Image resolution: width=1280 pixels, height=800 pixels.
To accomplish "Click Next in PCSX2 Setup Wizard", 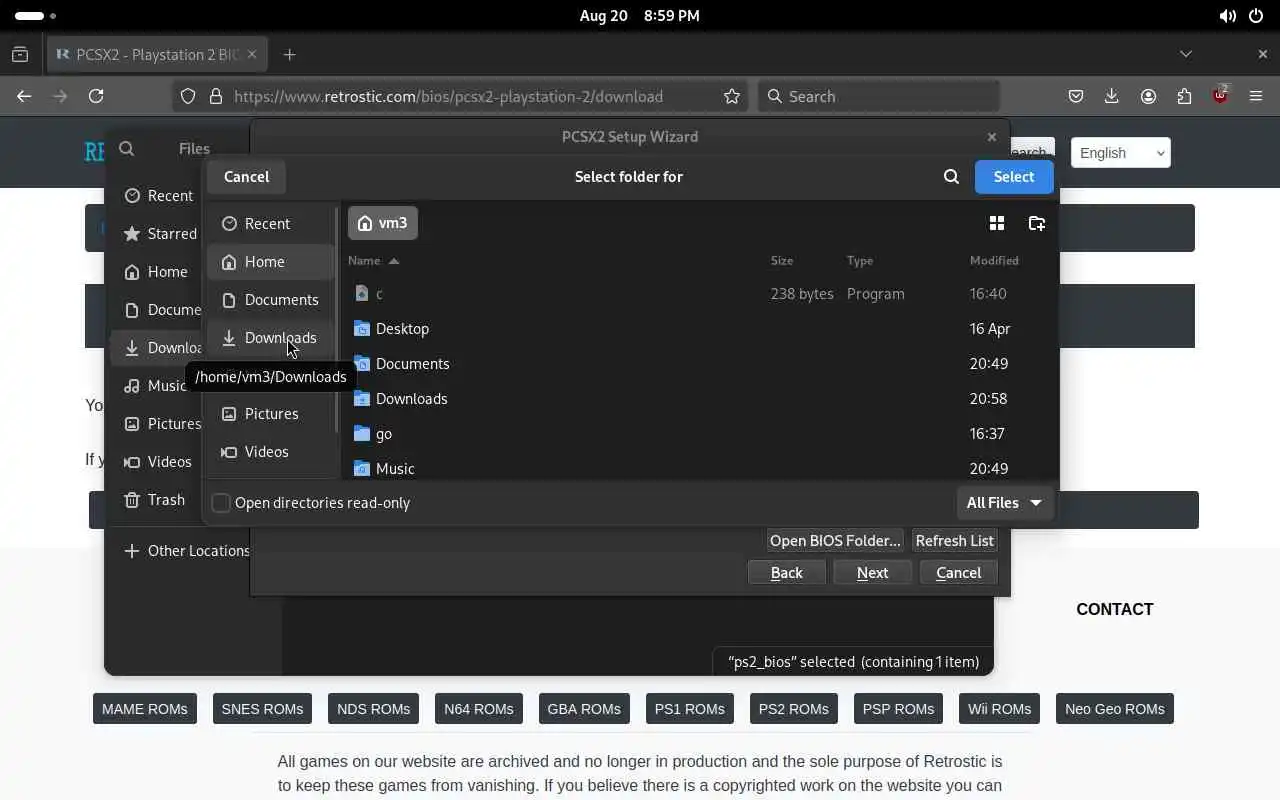I will pyautogui.click(x=872, y=573).
